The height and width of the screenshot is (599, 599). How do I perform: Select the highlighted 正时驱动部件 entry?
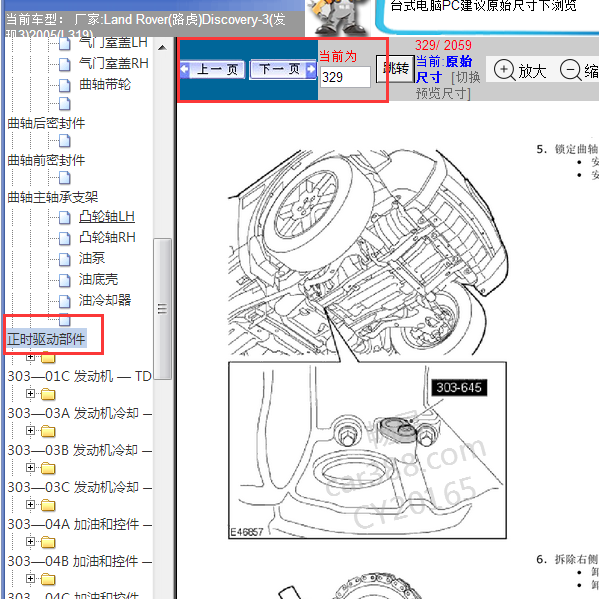(x=46, y=338)
